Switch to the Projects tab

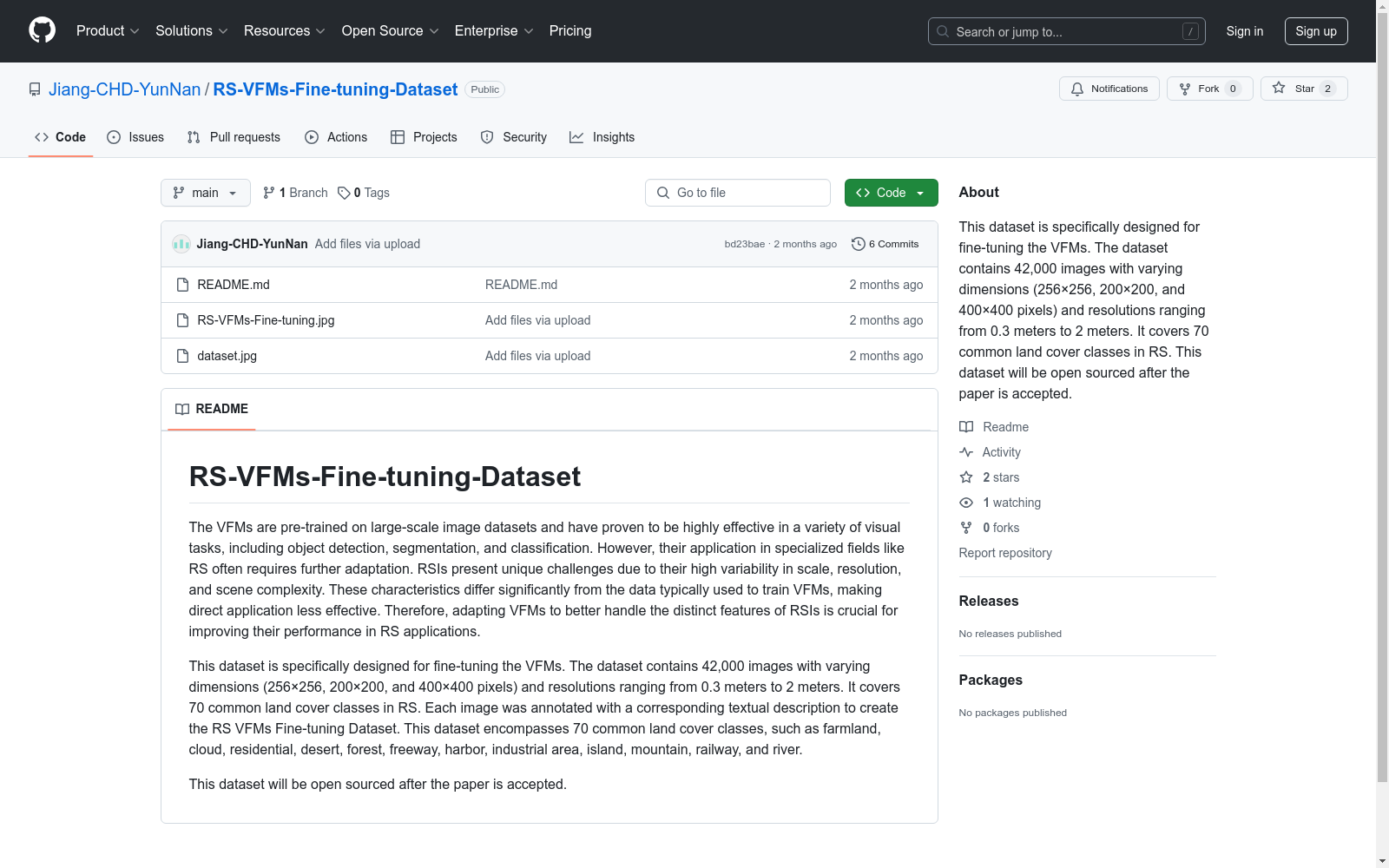(x=424, y=137)
